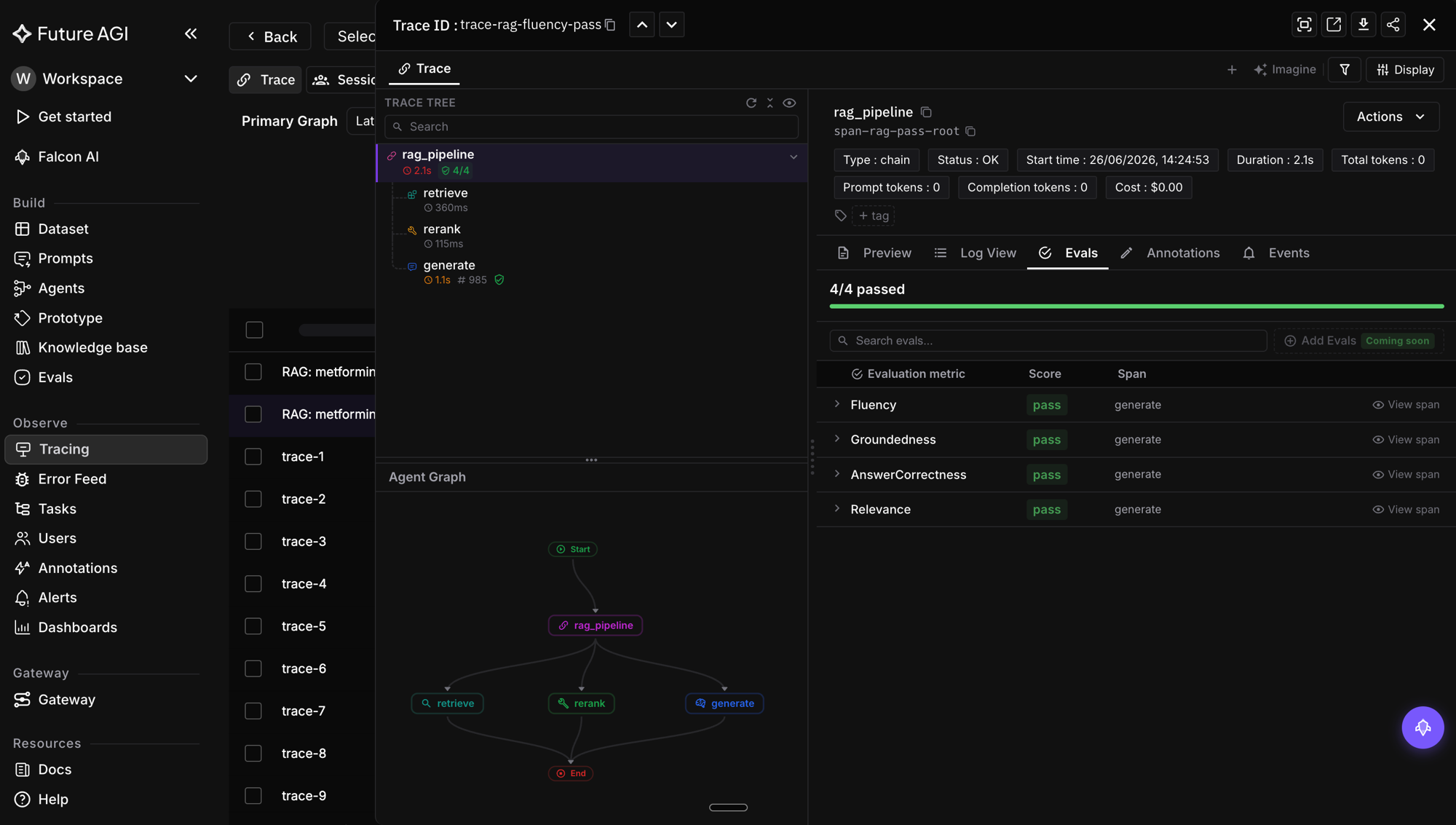Expand the AnswerCorrectness evaluation row

[837, 474]
